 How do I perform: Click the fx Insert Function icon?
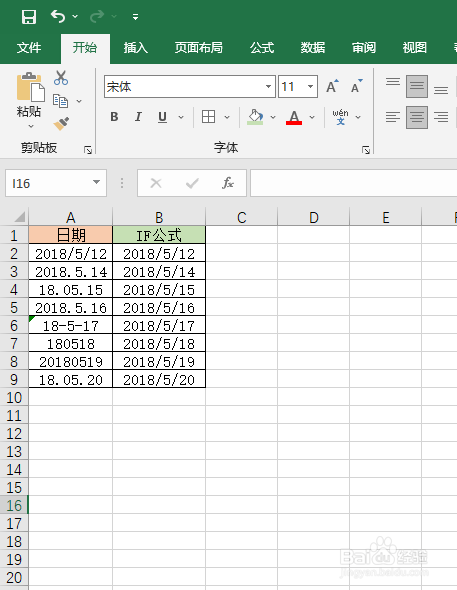pyautogui.click(x=228, y=183)
